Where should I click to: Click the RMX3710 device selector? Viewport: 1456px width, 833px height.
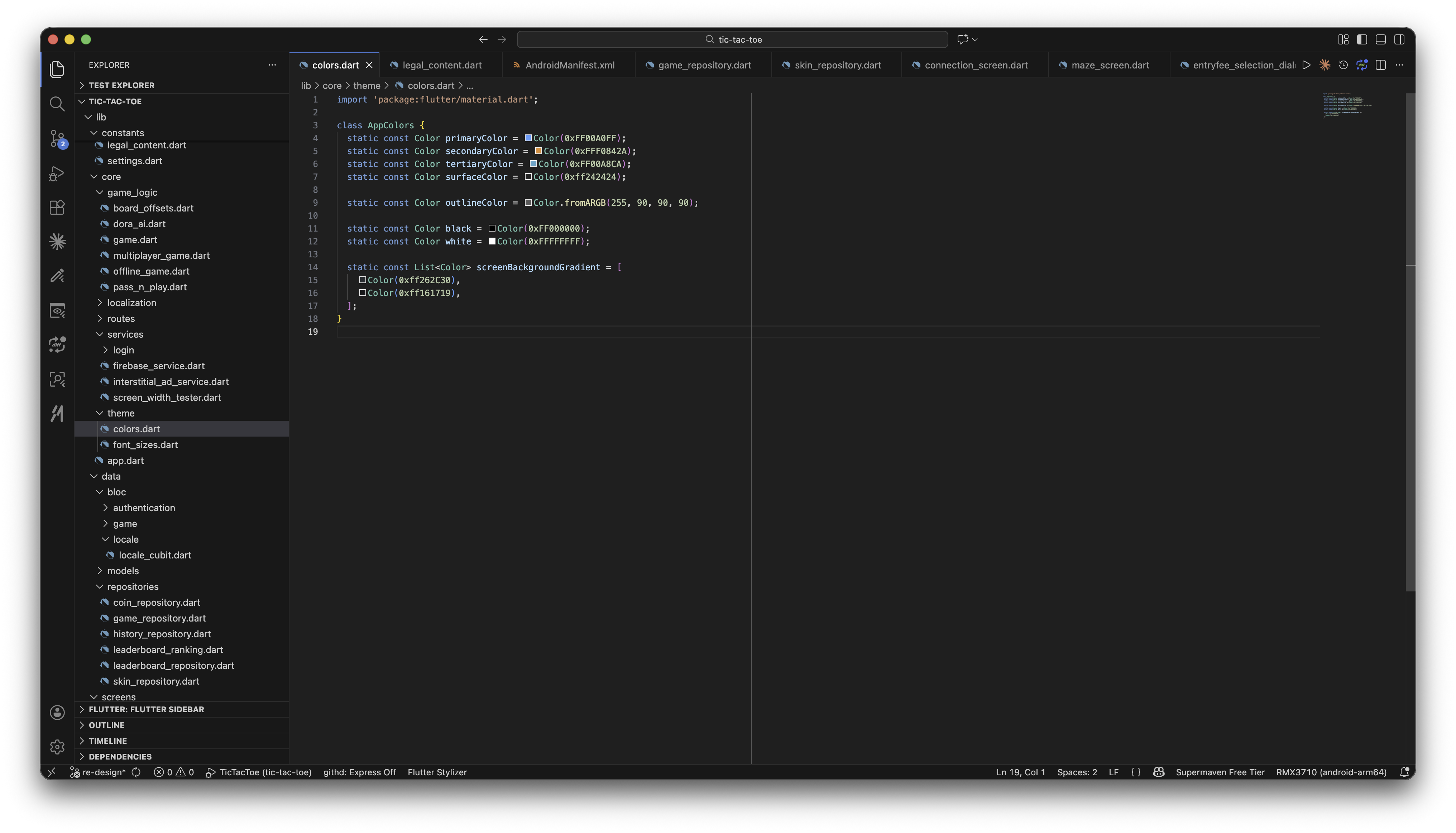pos(1331,772)
